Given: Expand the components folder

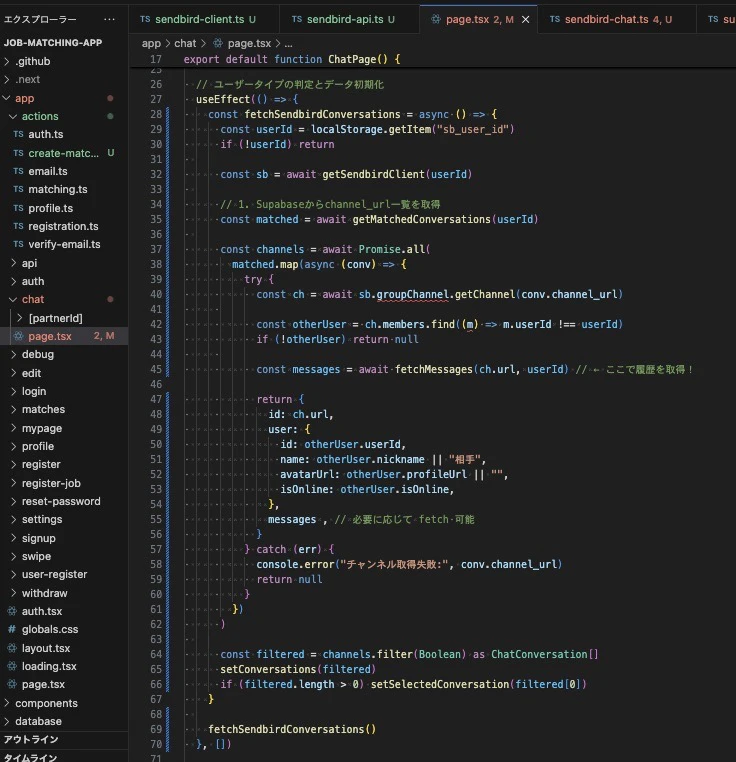Looking at the screenshot, I should (x=64, y=703).
